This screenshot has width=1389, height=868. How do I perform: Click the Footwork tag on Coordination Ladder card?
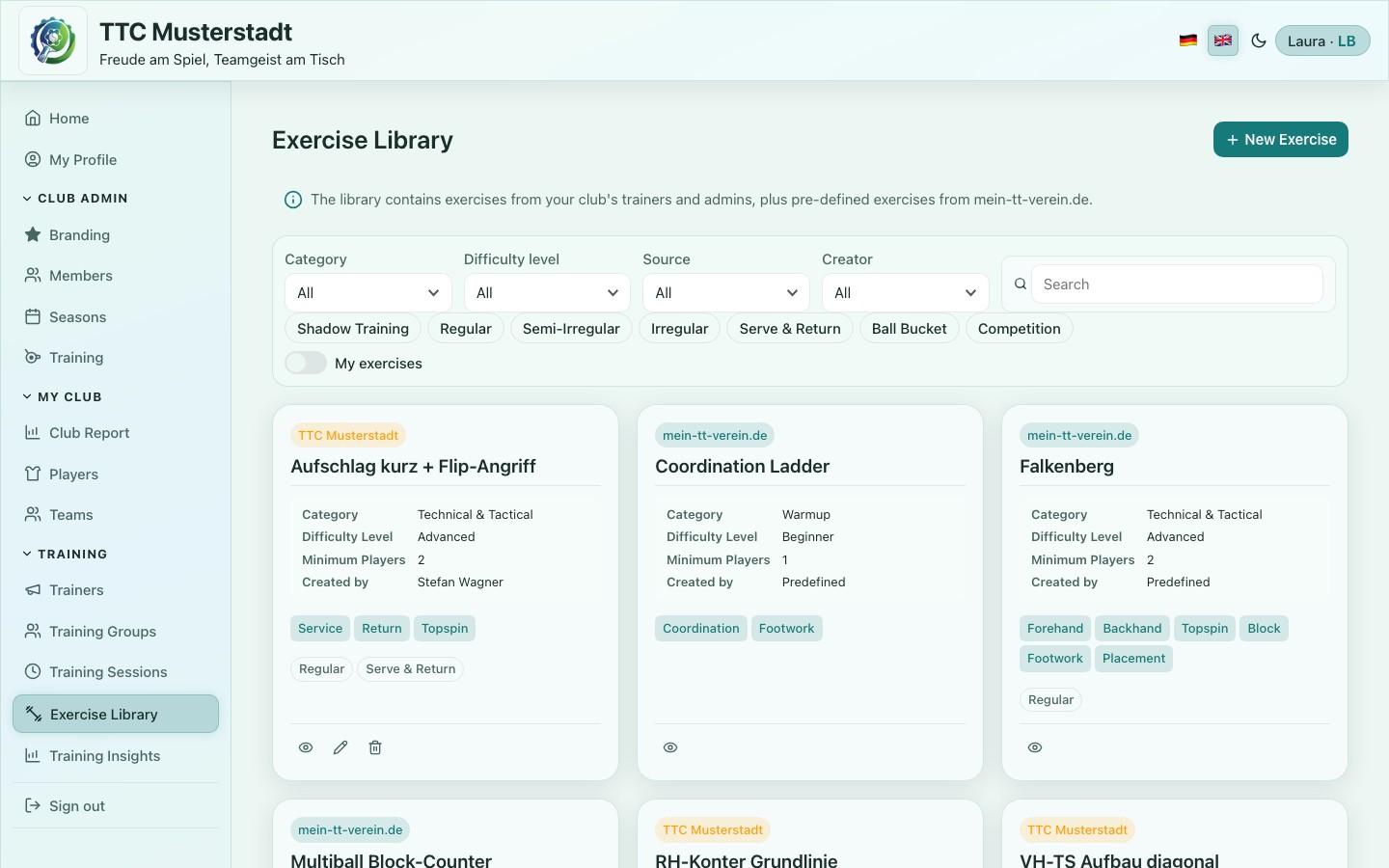(787, 628)
